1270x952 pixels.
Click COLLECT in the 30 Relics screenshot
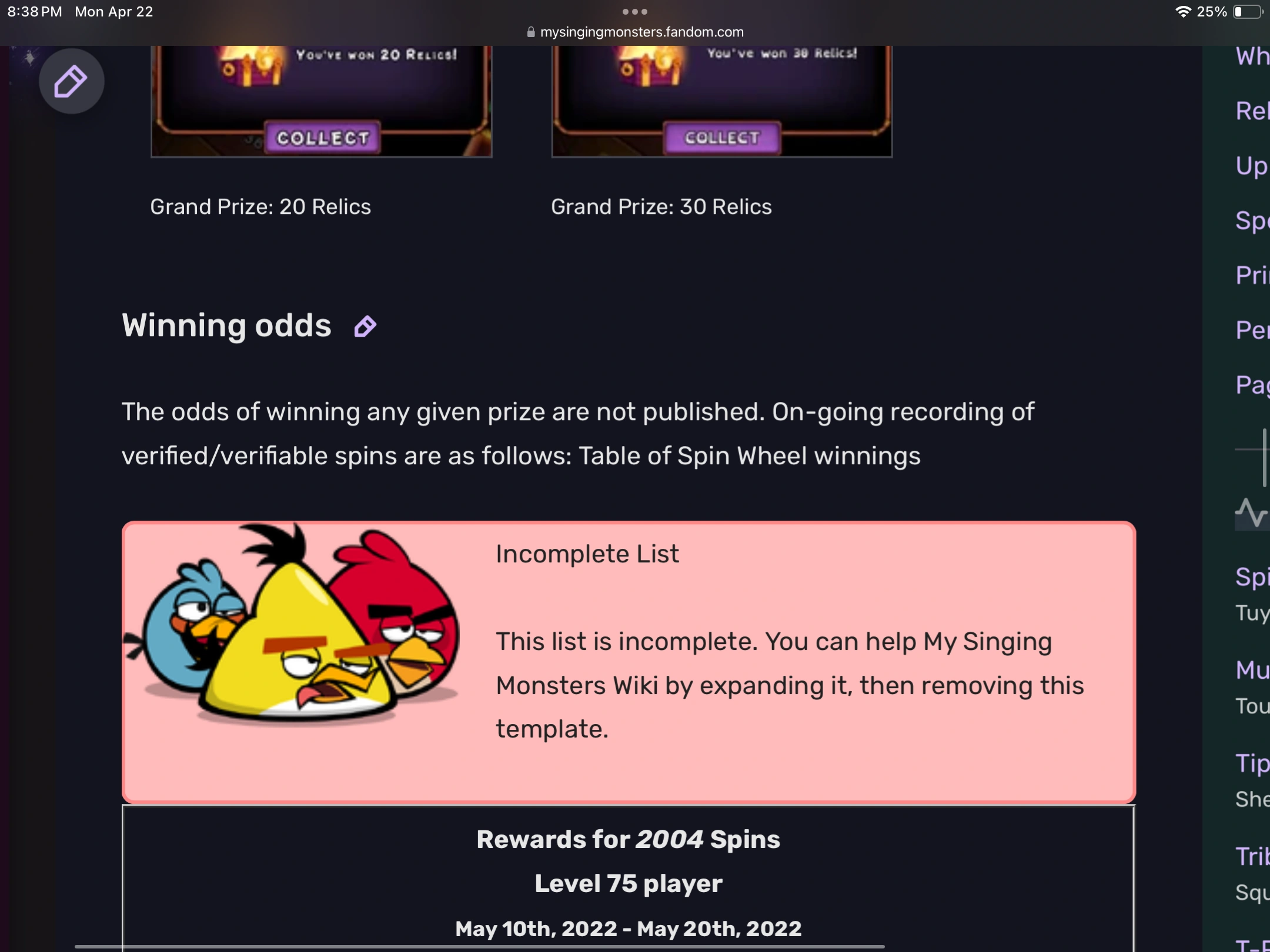(x=721, y=137)
